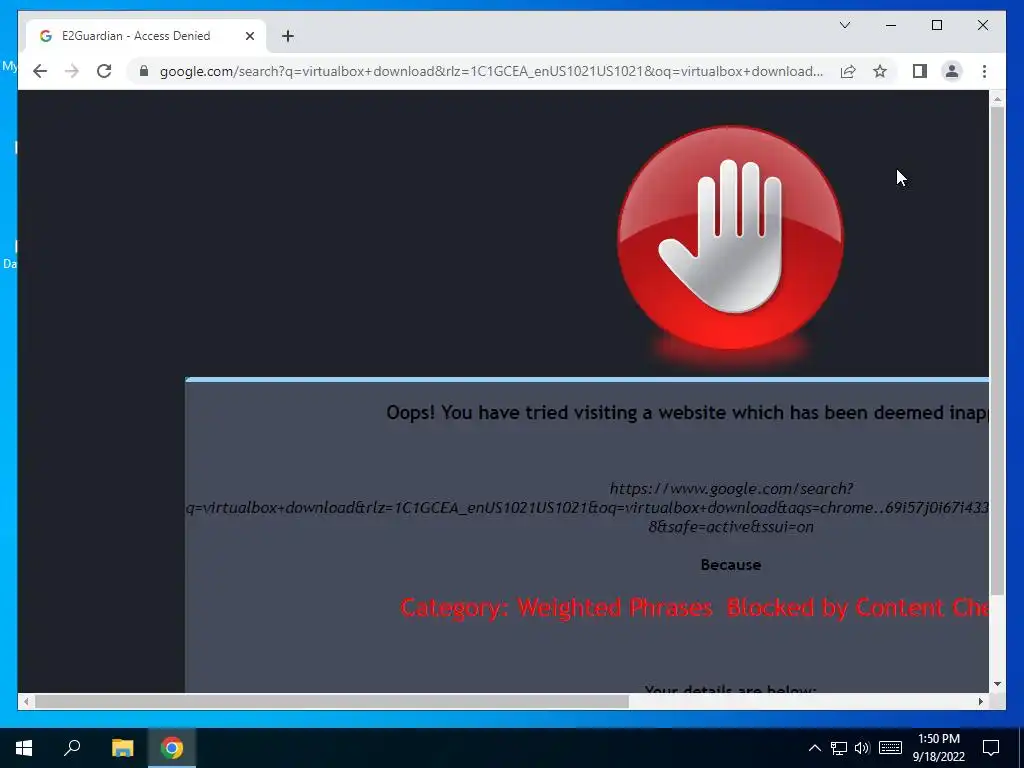Close the E2Guardian Access Denied tab
Image resolution: width=1024 pixels, height=768 pixels.
249,36
